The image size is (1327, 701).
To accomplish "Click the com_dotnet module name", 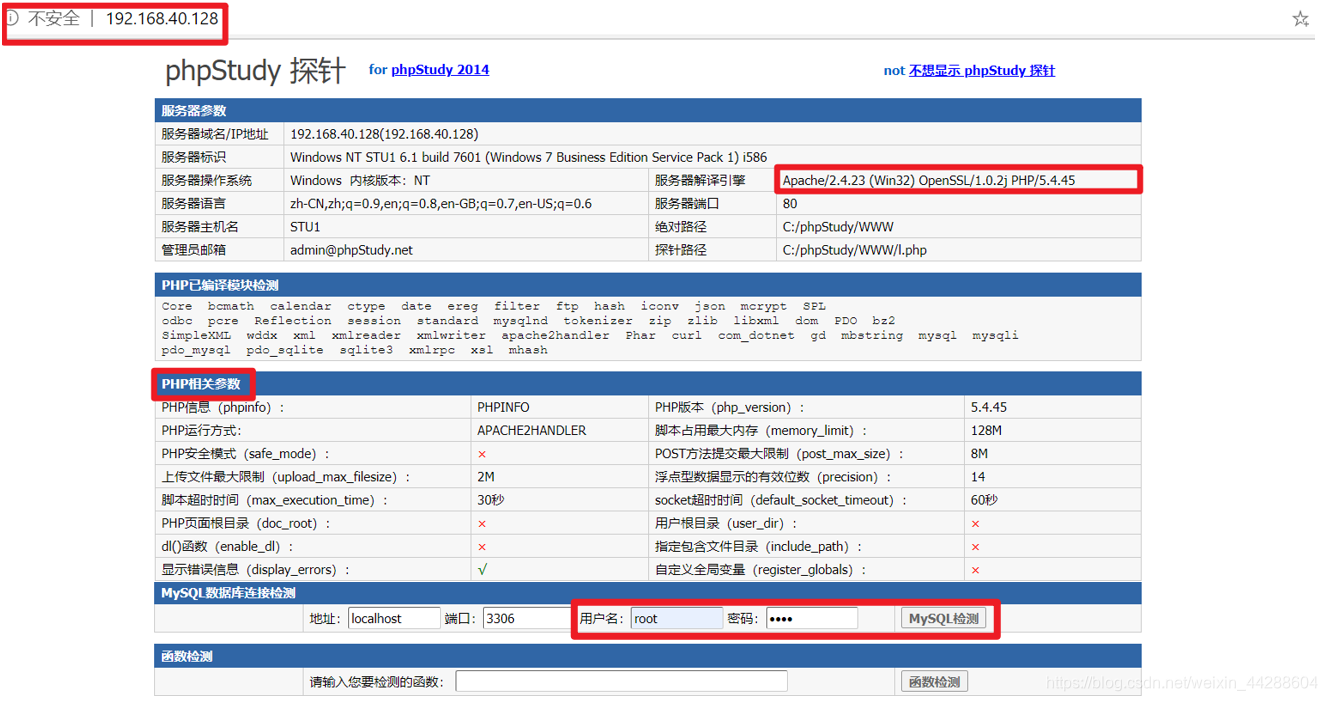I will tap(756, 335).
